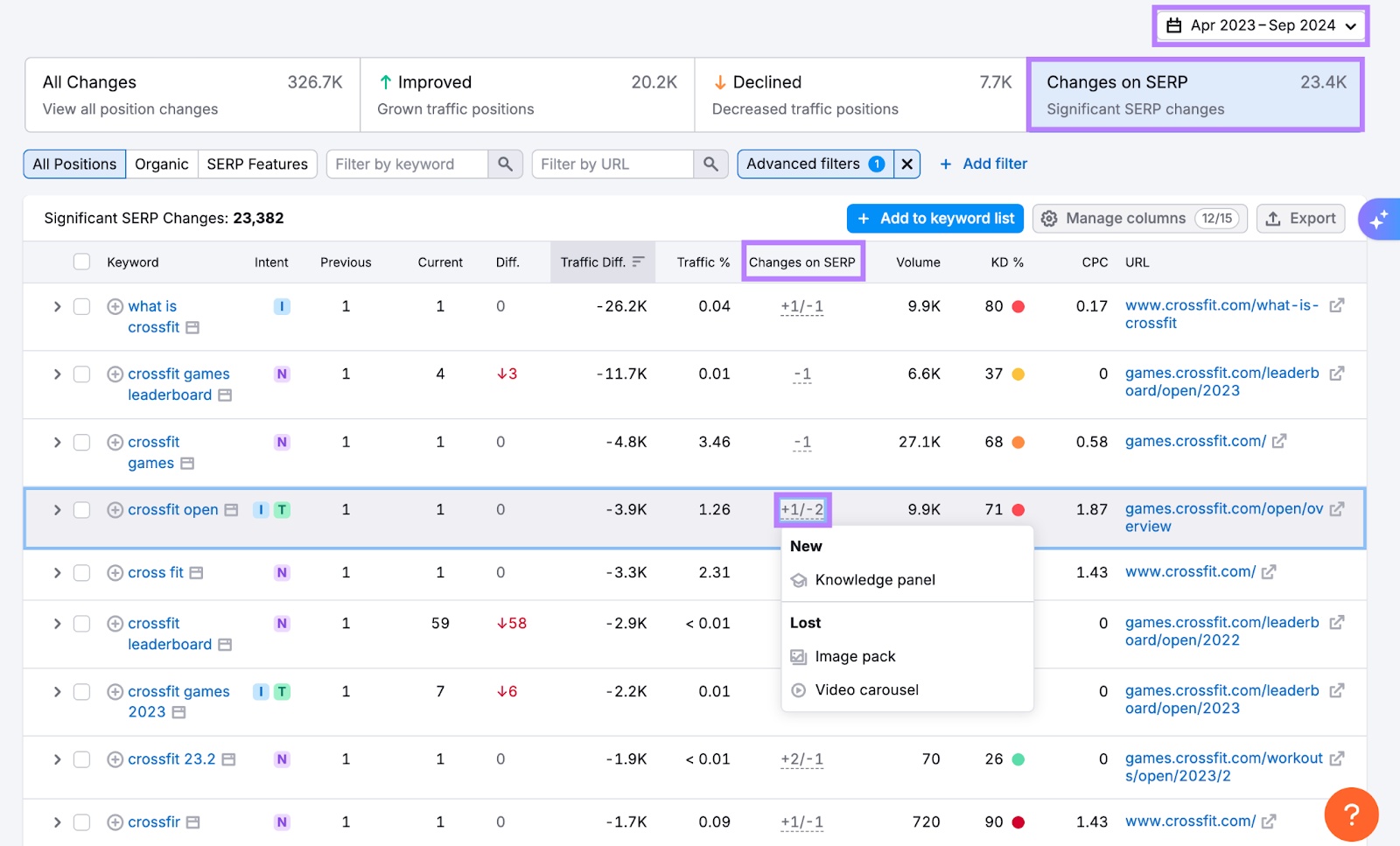This screenshot has height=846, width=1400.
Task: Expand the what is crossfit row
Action: (56, 306)
